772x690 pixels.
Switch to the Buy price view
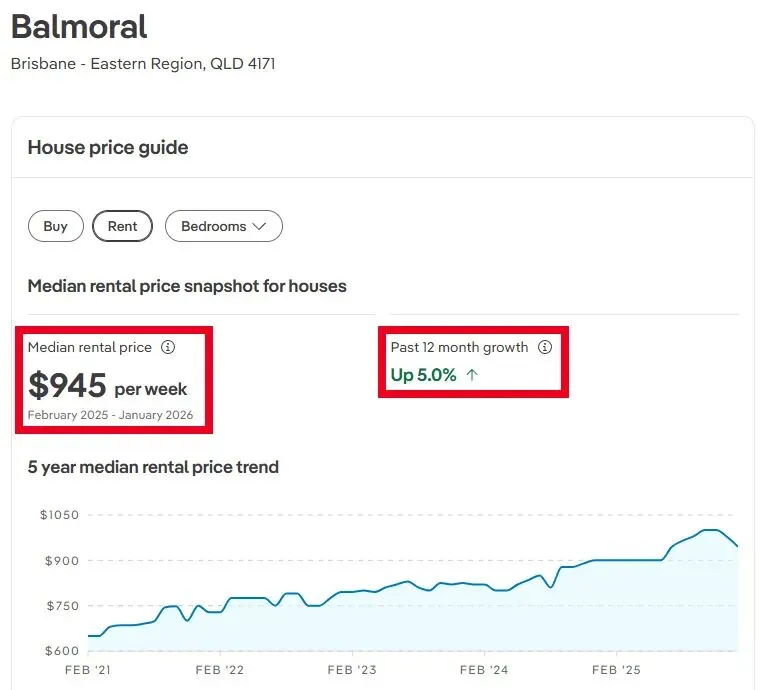coord(56,226)
